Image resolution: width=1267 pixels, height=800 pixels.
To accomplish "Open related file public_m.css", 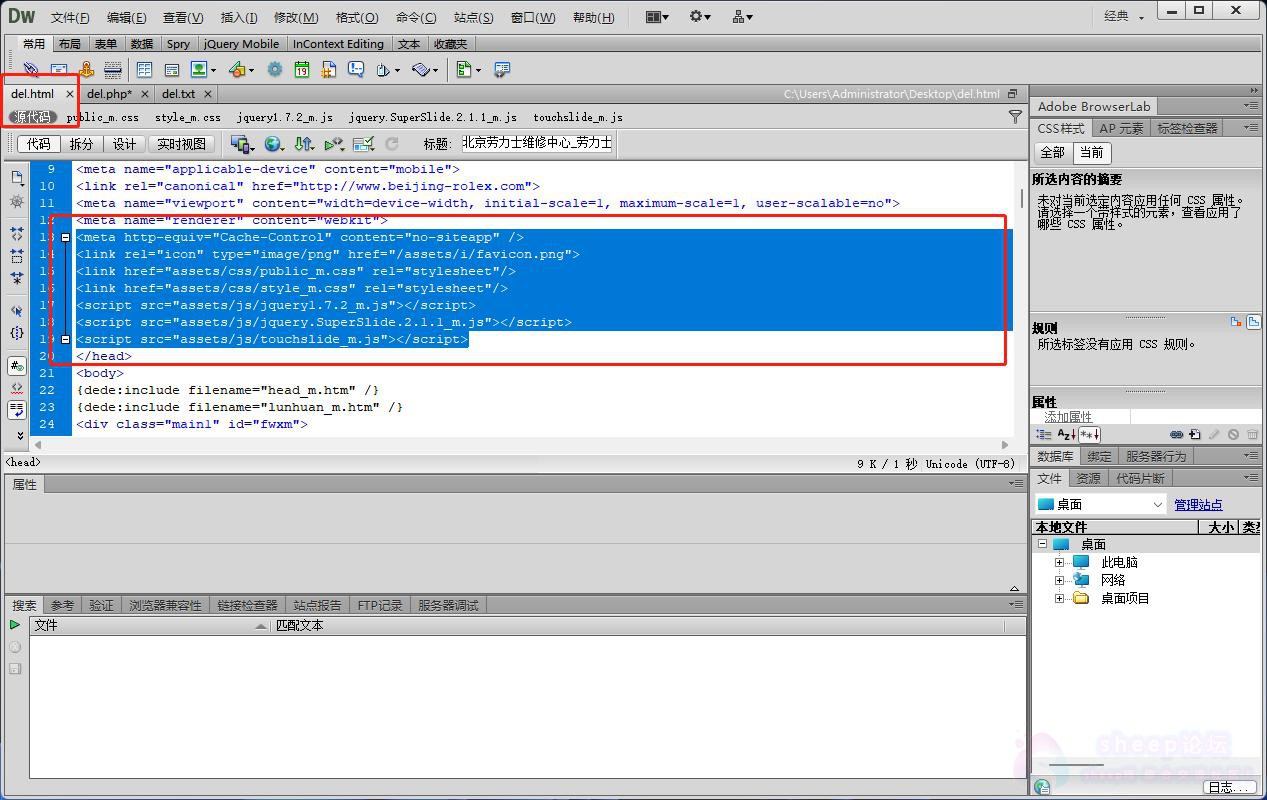I will coord(102,117).
